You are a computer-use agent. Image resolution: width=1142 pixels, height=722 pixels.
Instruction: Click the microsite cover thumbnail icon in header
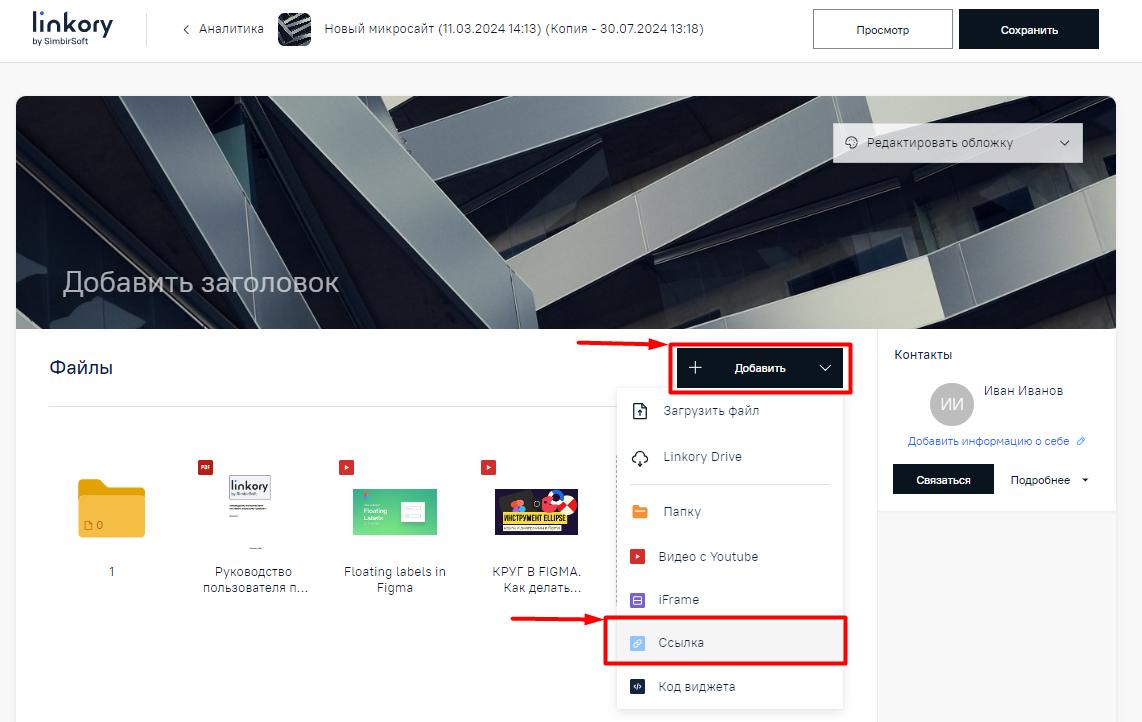pos(294,30)
